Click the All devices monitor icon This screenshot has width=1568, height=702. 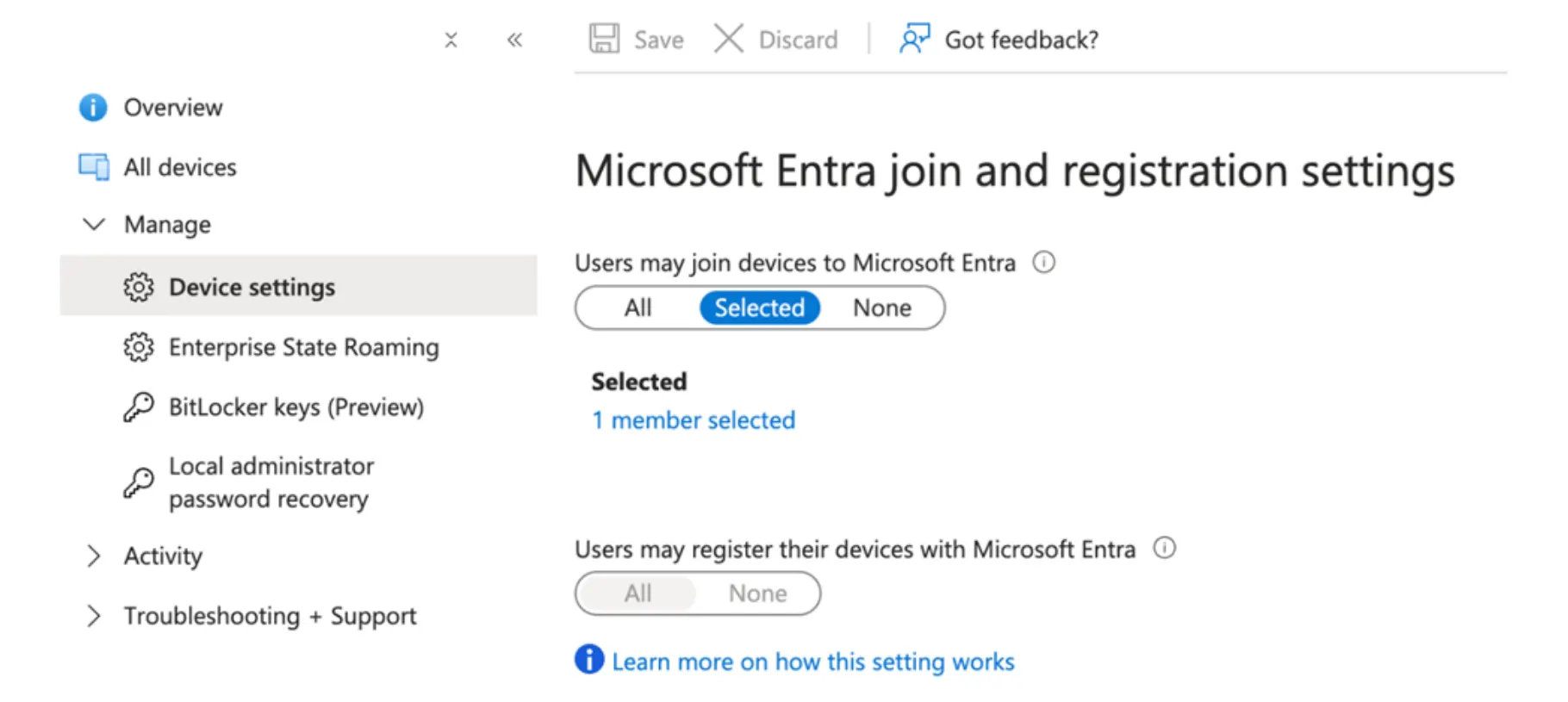pos(94,167)
